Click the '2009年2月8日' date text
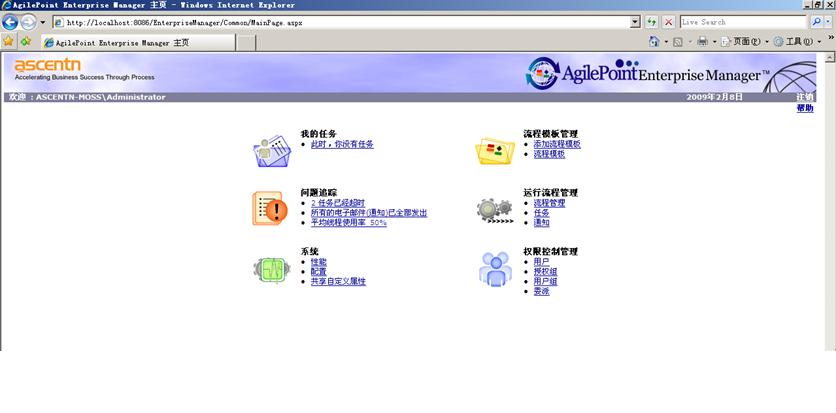Screen dimensions: 836x413 (x=714, y=97)
